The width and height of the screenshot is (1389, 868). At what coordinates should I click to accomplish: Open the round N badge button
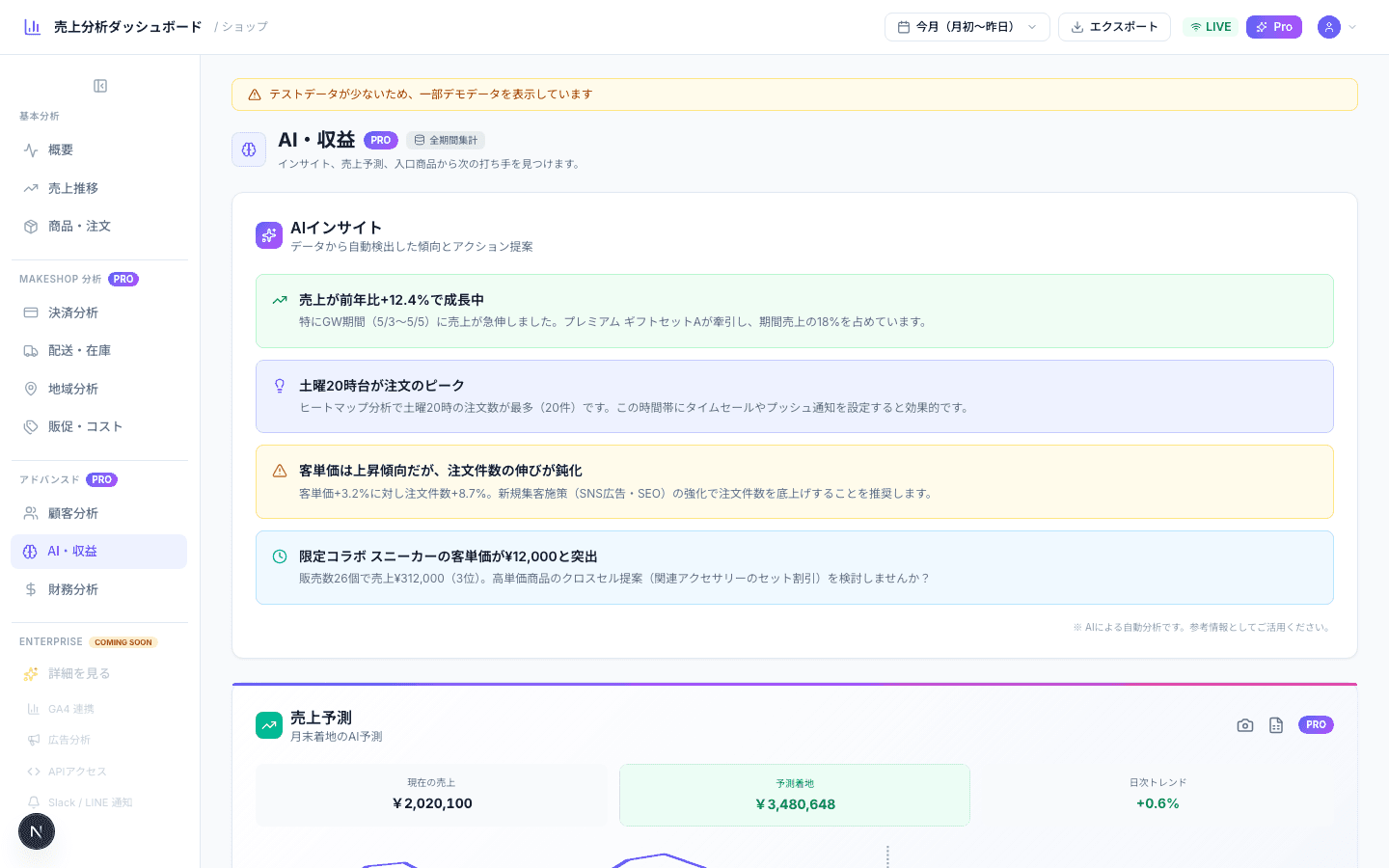[x=37, y=831]
